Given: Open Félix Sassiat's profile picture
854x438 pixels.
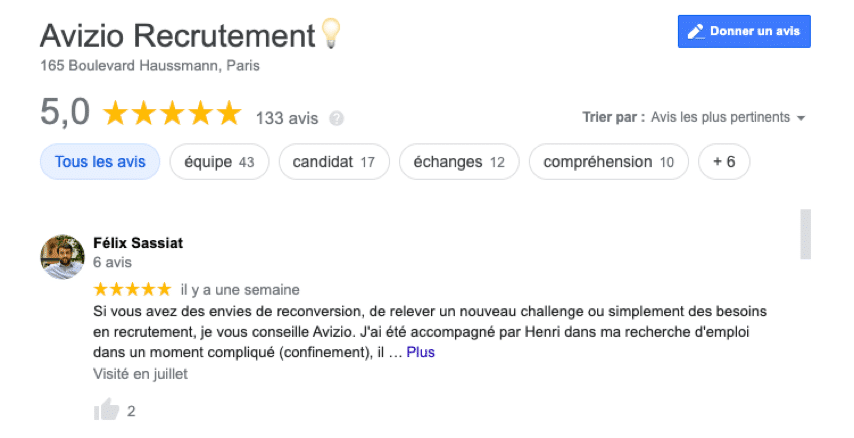Looking at the screenshot, I should click(63, 257).
